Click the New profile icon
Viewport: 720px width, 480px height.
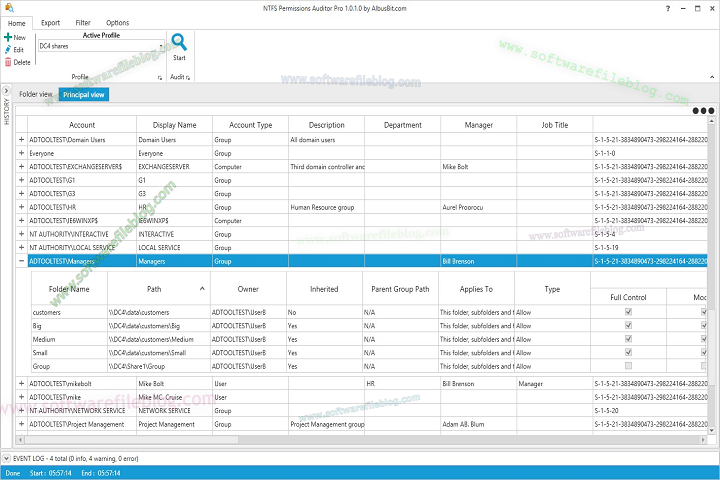point(8,37)
